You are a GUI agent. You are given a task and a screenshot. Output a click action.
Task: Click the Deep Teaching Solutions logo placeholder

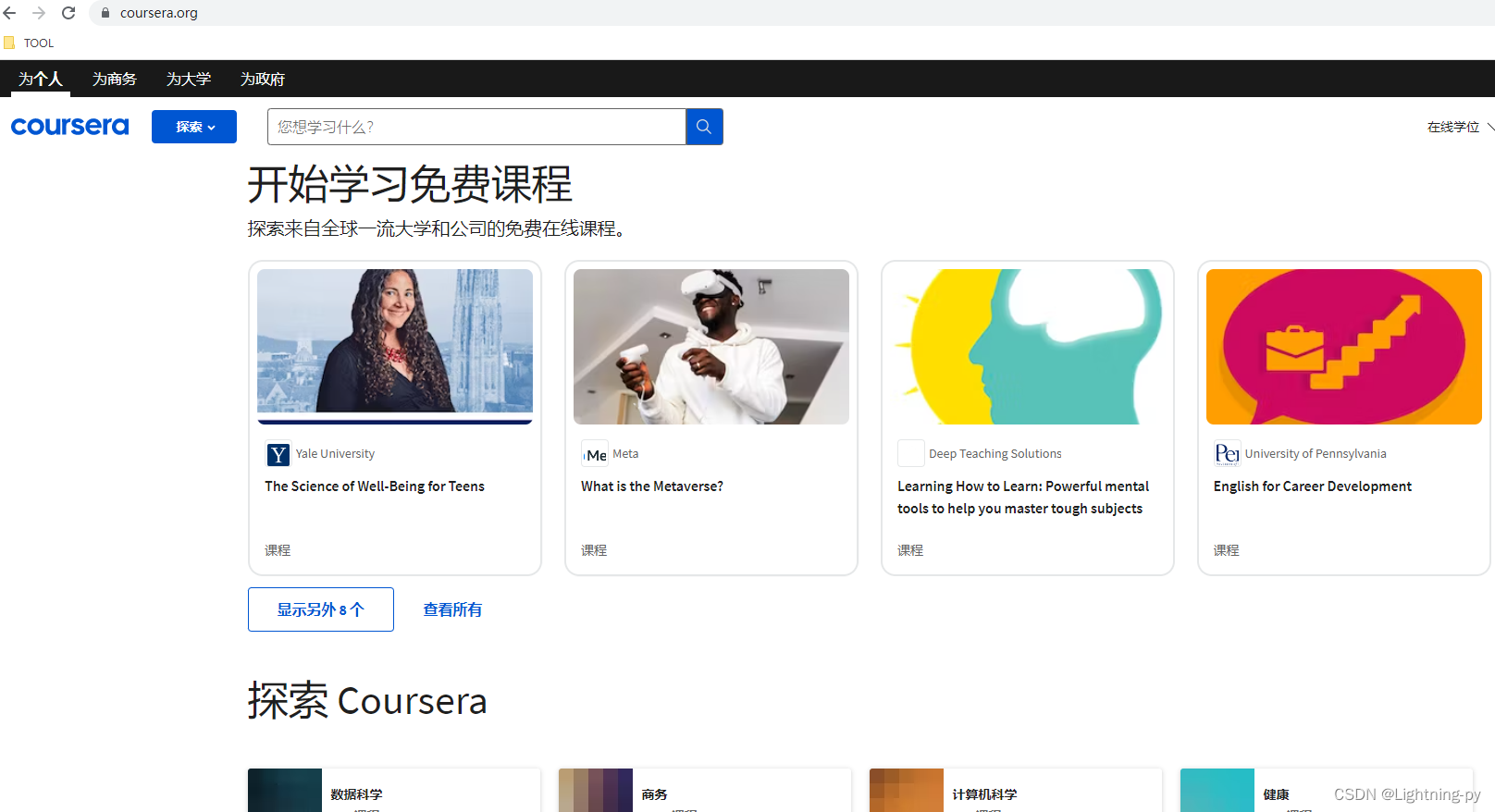(x=911, y=454)
